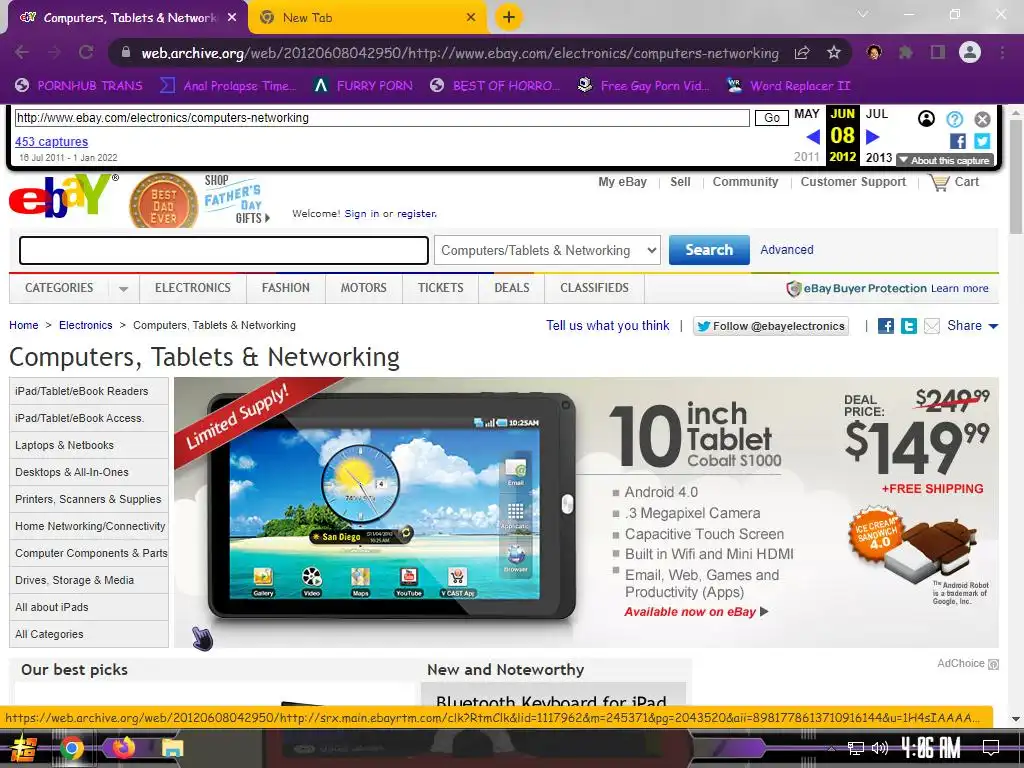
Task: Expand the CATEGORIES dropdown arrow
Action: tap(123, 289)
